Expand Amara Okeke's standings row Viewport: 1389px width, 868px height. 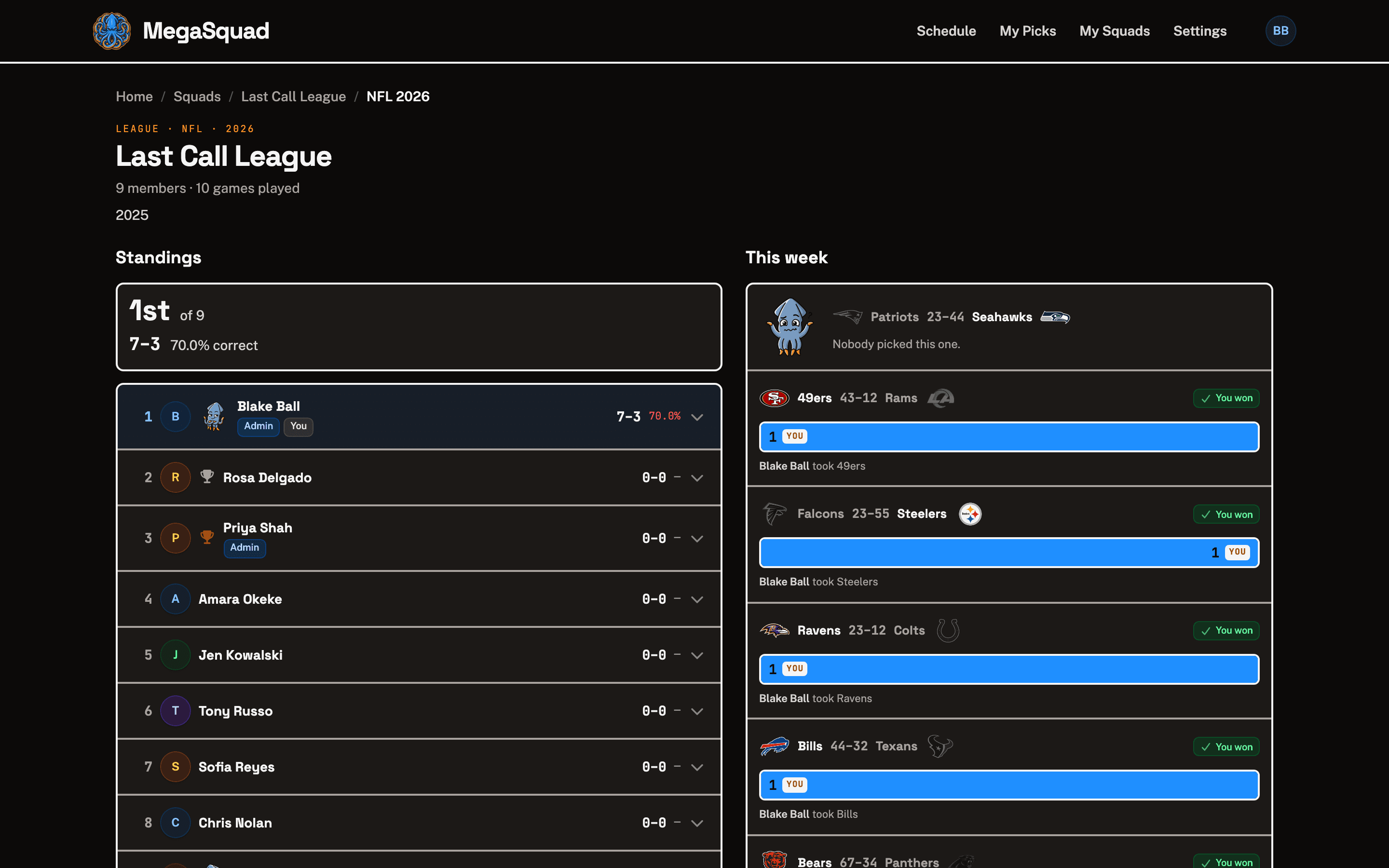click(697, 599)
